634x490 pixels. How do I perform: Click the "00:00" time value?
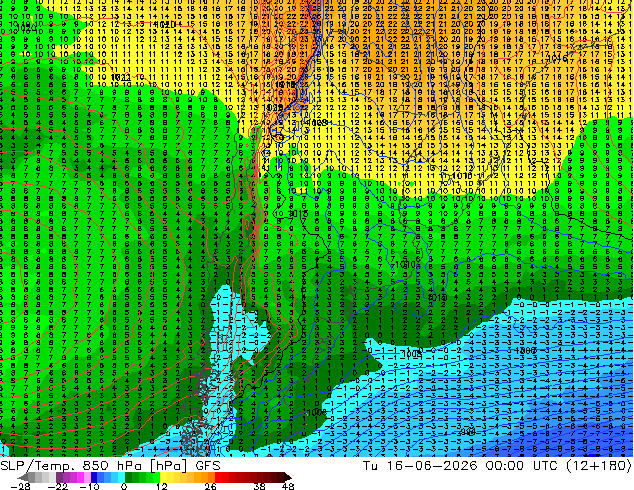point(505,466)
